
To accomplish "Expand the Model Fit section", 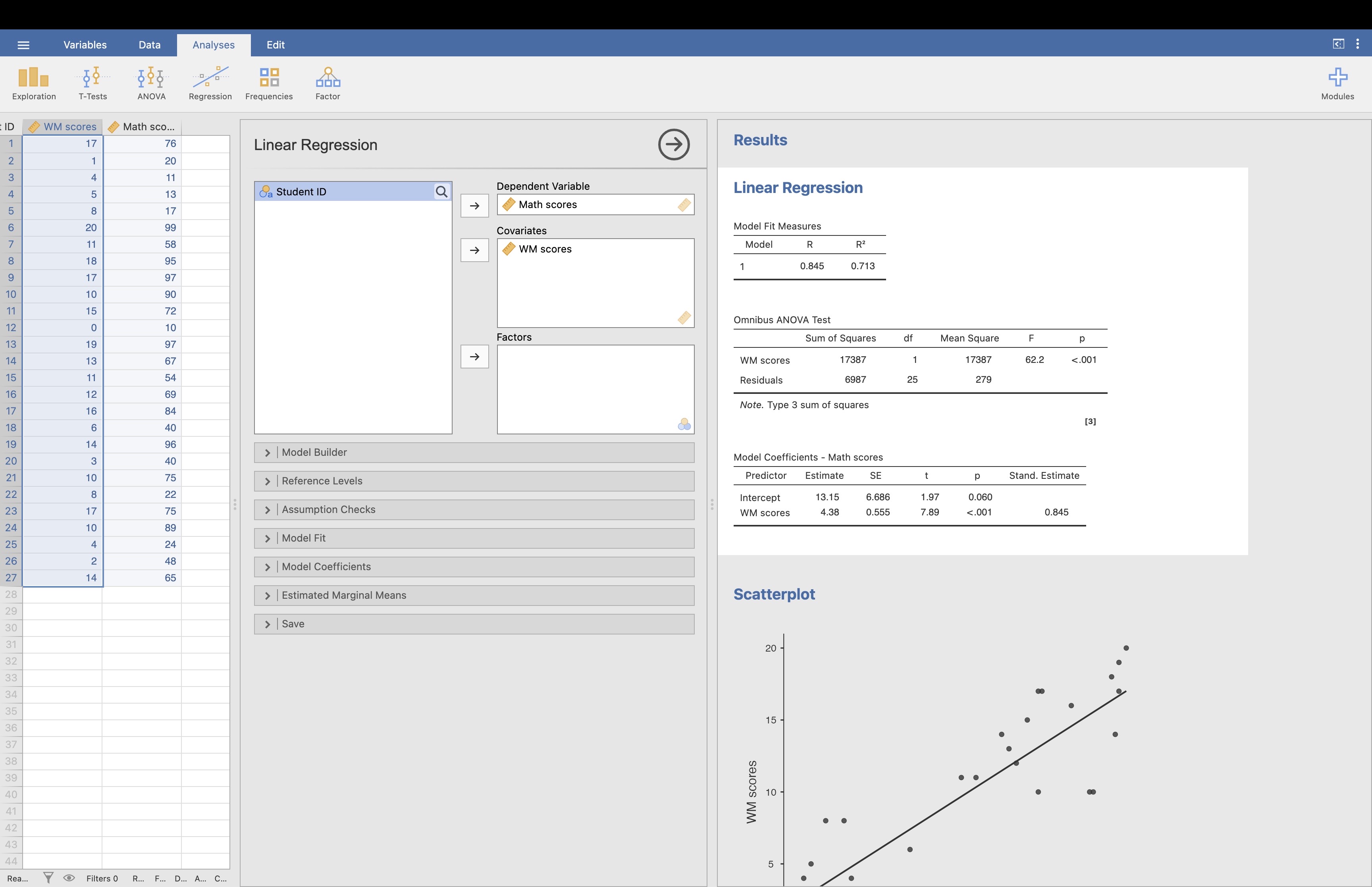I will [x=474, y=538].
